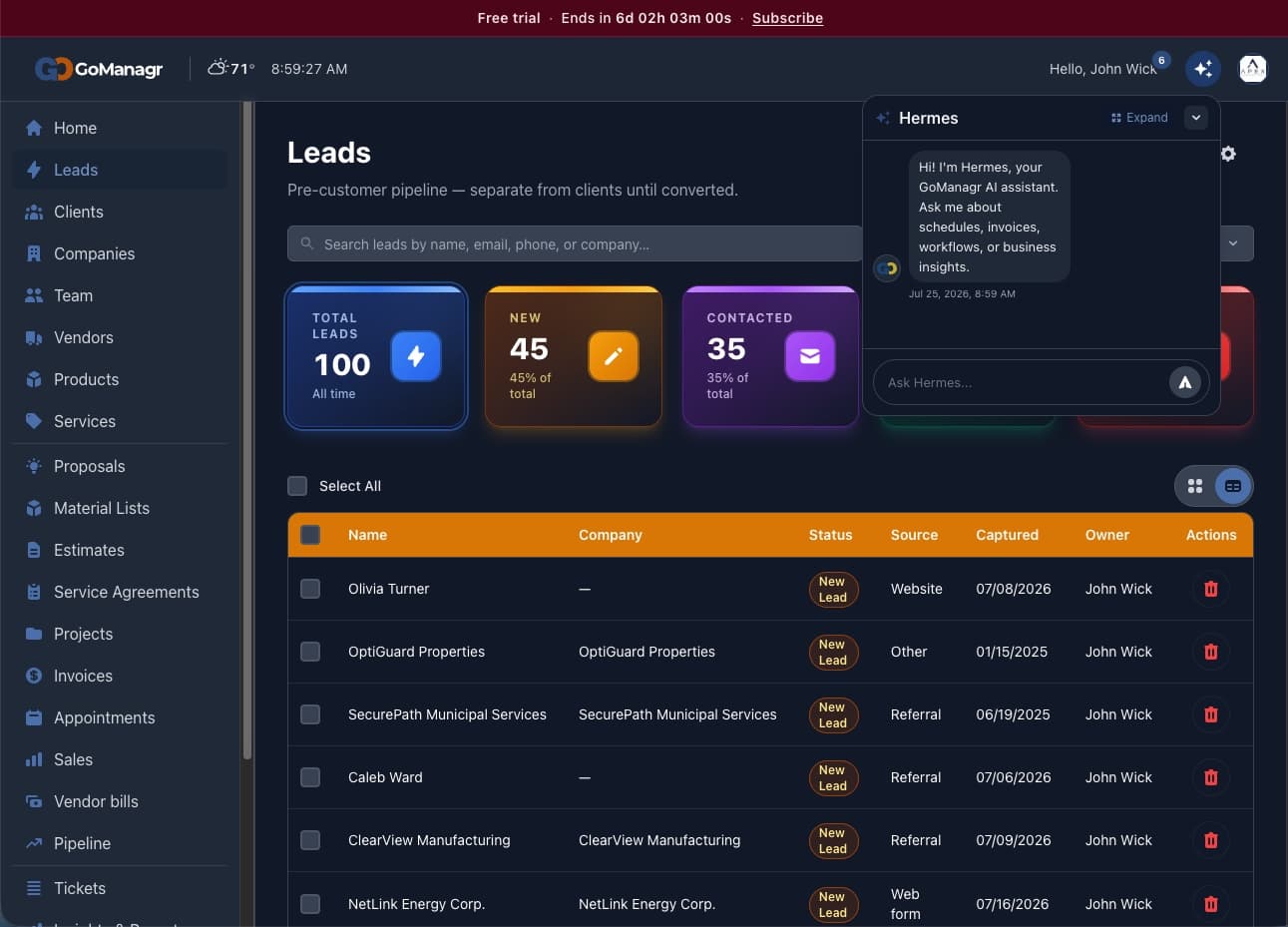Switch to grid card view
This screenshot has height=927, width=1288.
[x=1195, y=486]
